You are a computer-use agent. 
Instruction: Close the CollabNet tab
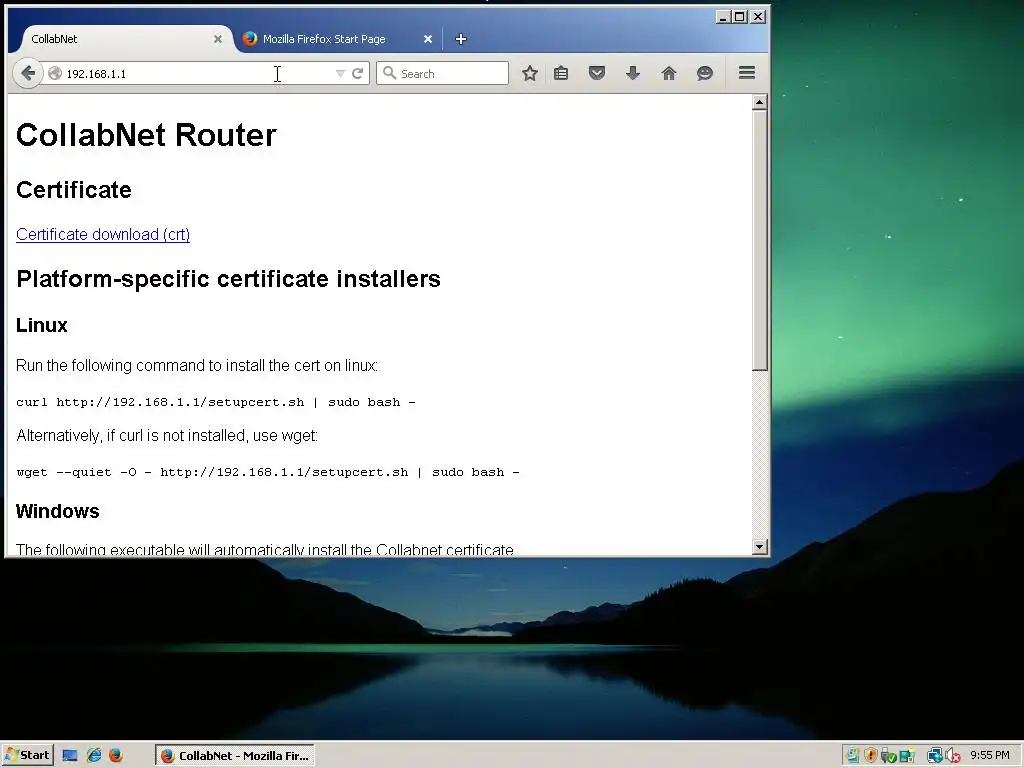tap(218, 39)
